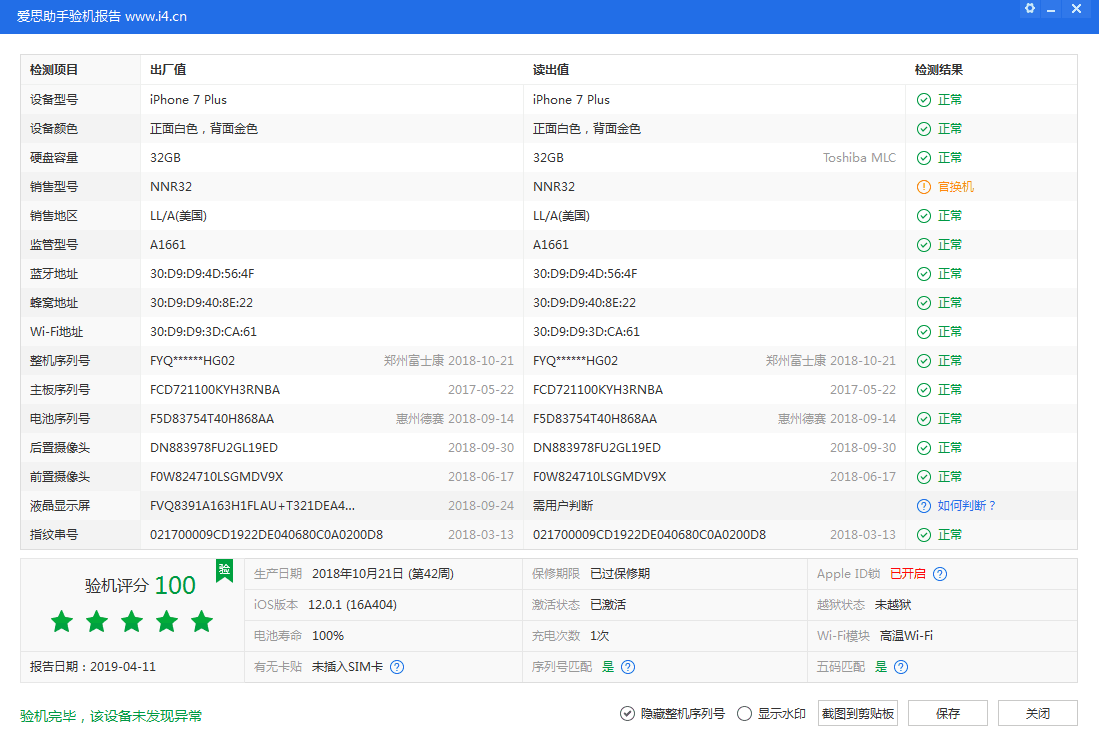Click 报告日期：2019-04-11 text
The width and height of the screenshot is (1099, 732).
point(93,667)
